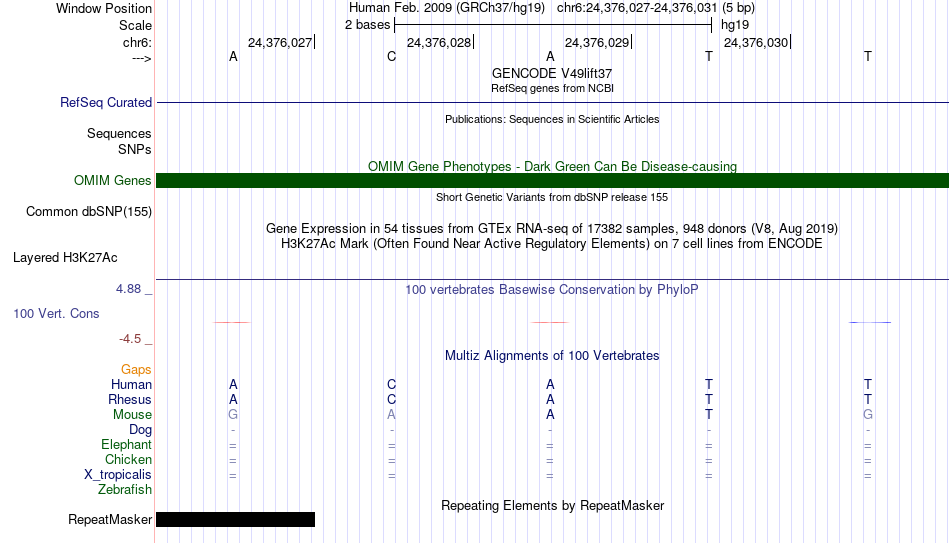The height and width of the screenshot is (543, 950).
Task: Click the Human species label
Action: click(x=131, y=385)
